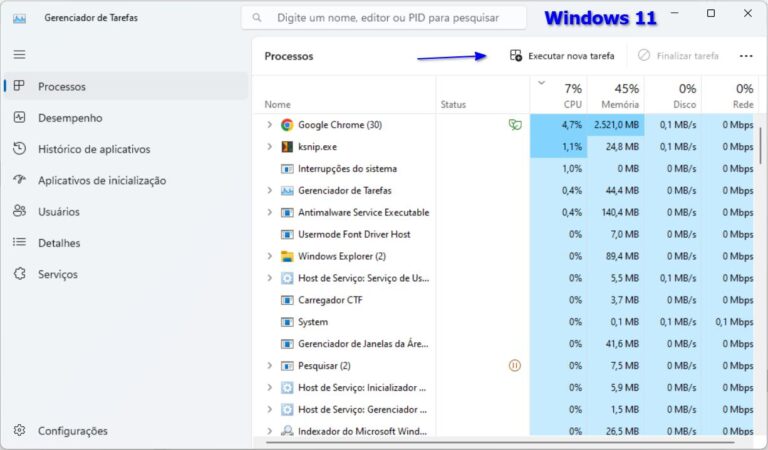
Task: Open the three-dots more options menu
Action: click(746, 56)
